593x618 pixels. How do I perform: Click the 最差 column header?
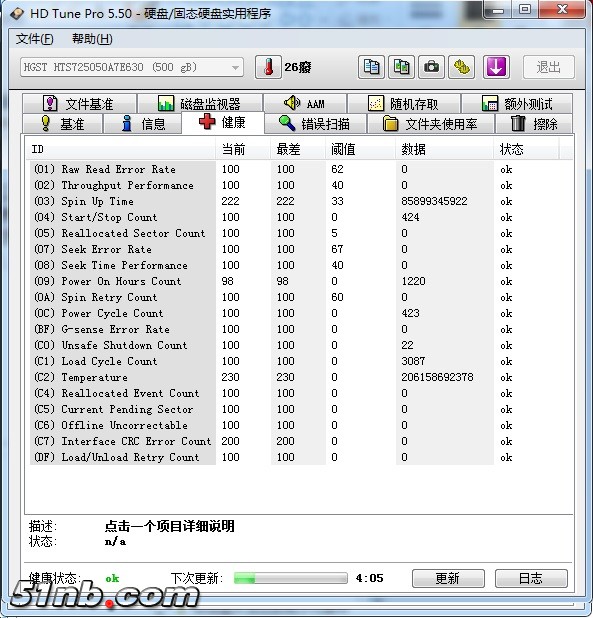(x=298, y=149)
